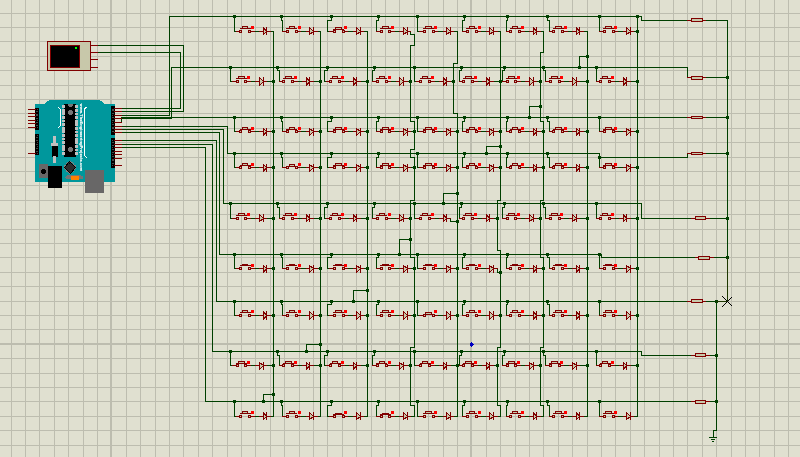Screen dimensions: 800x457
Task: Click the green indicator on the display module
Action: (76, 48)
